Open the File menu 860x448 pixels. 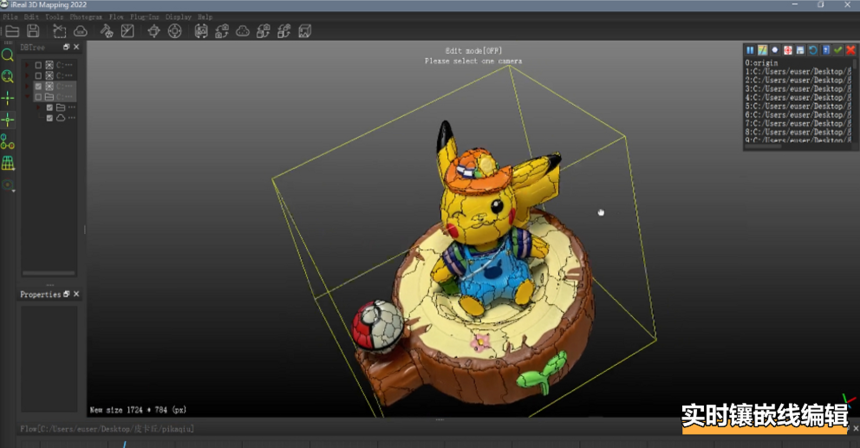pos(10,17)
